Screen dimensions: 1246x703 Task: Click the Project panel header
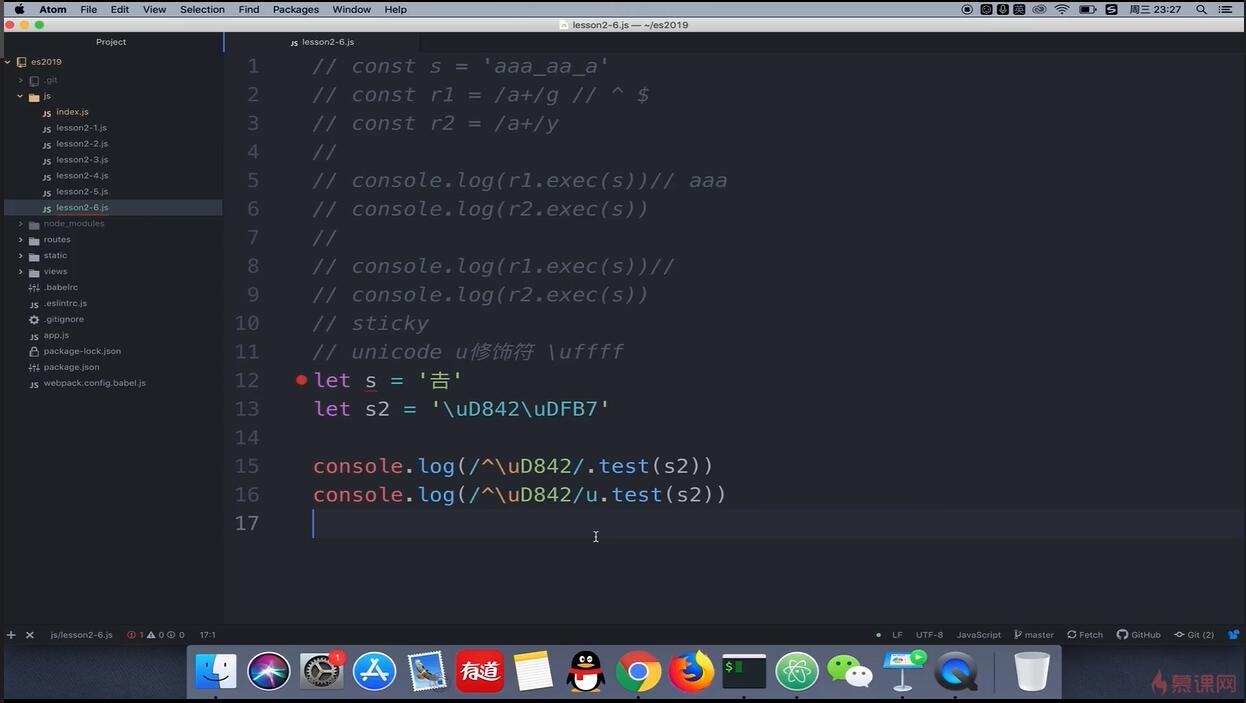(x=111, y=42)
